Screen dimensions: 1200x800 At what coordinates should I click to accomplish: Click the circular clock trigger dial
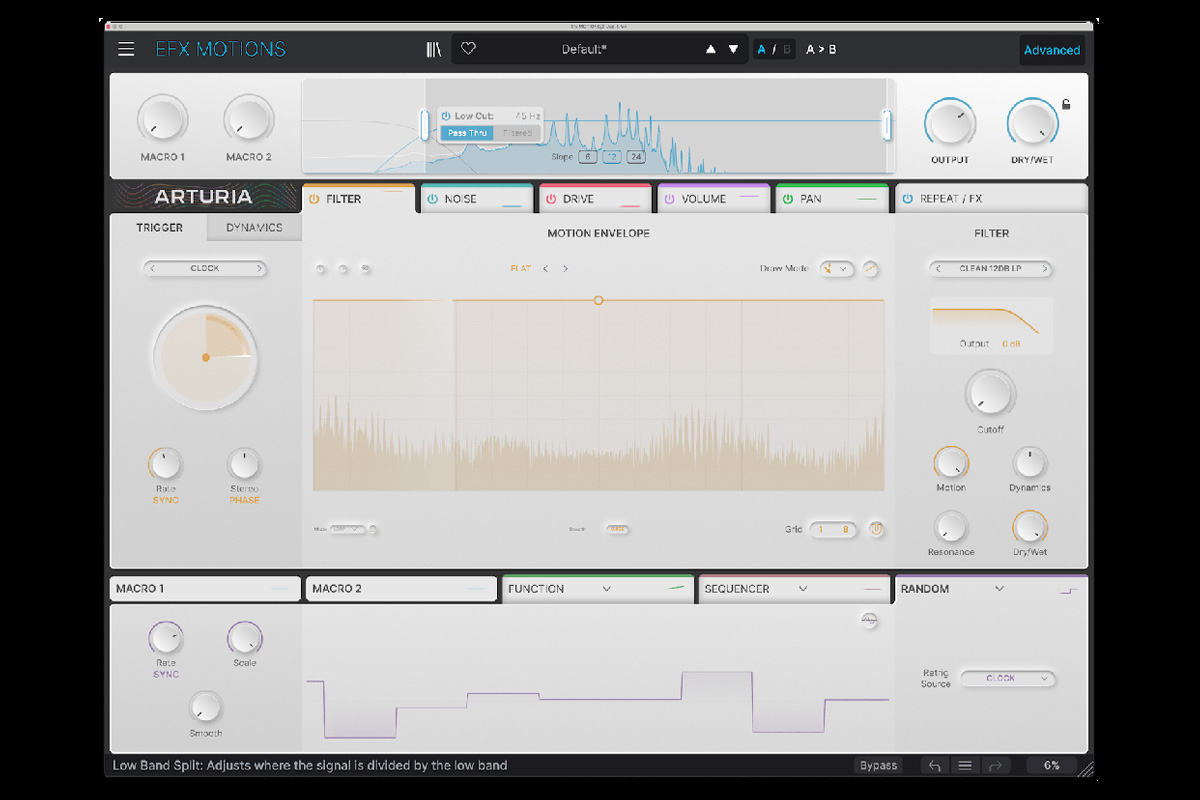point(205,357)
